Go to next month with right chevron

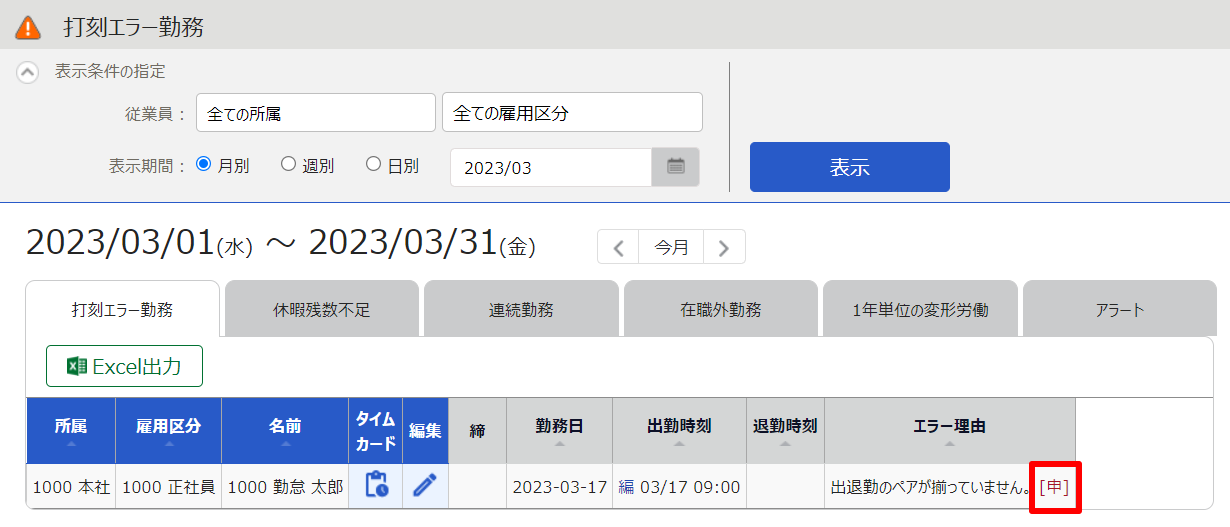tap(724, 247)
